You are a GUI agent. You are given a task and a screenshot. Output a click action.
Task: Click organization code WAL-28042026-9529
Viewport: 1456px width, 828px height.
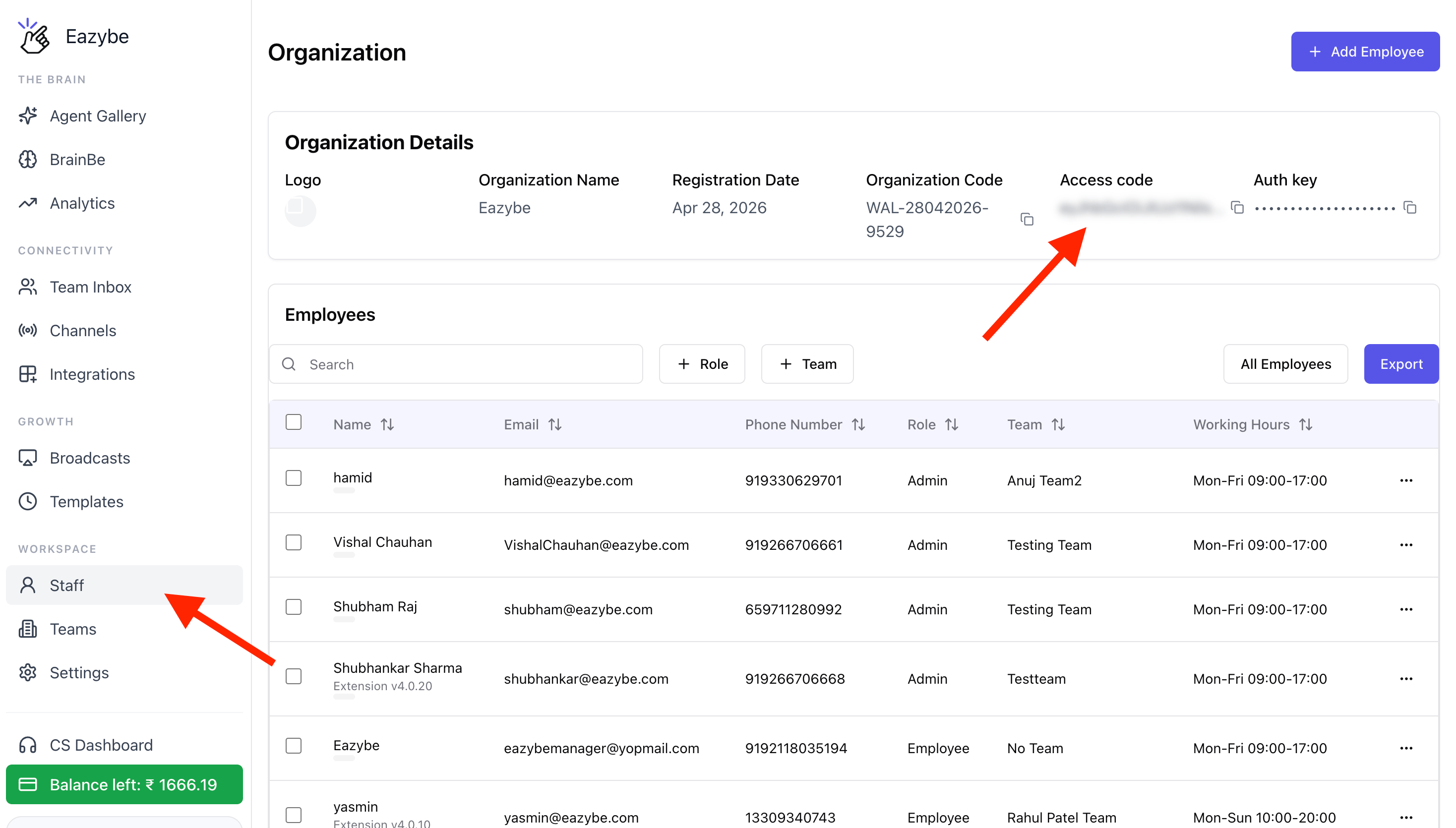[x=927, y=220]
